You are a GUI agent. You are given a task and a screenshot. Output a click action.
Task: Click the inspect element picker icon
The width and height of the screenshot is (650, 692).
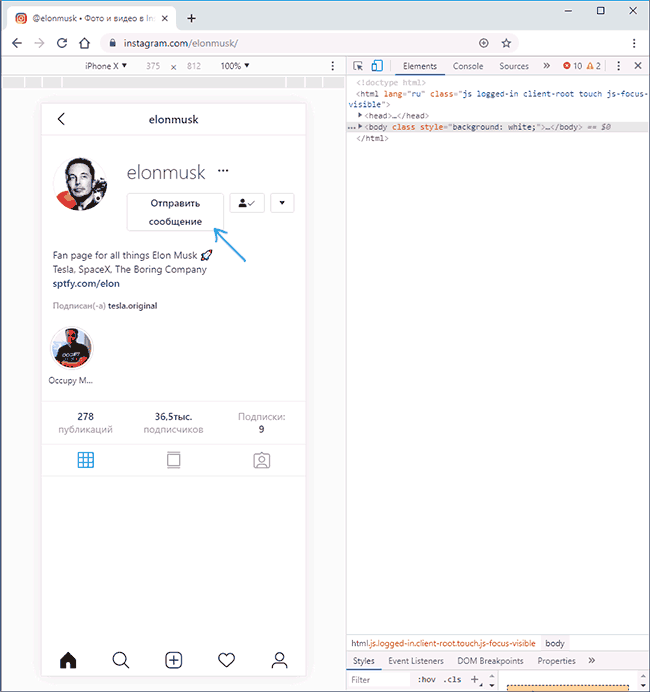pyautogui.click(x=359, y=66)
